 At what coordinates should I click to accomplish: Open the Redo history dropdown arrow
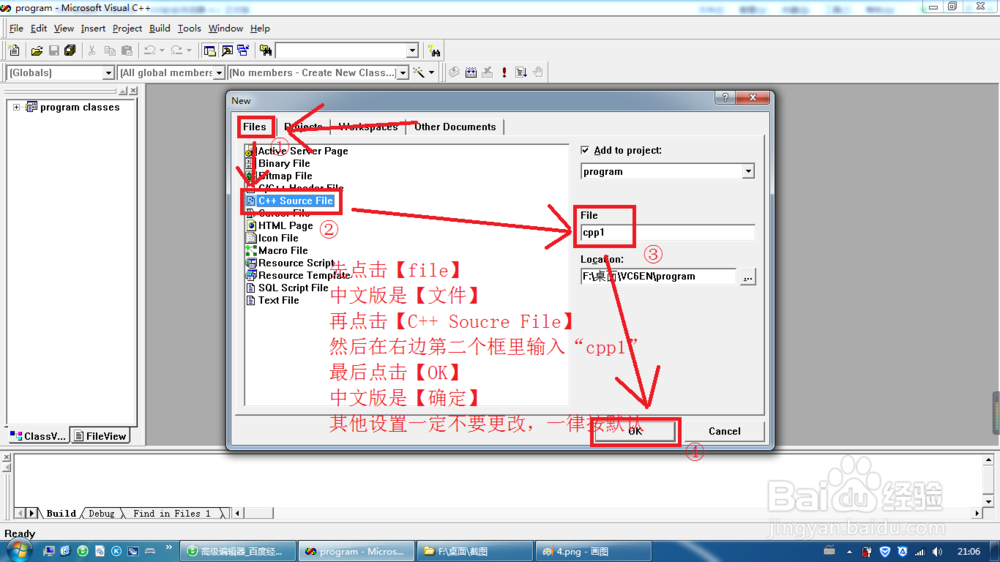tap(189, 50)
